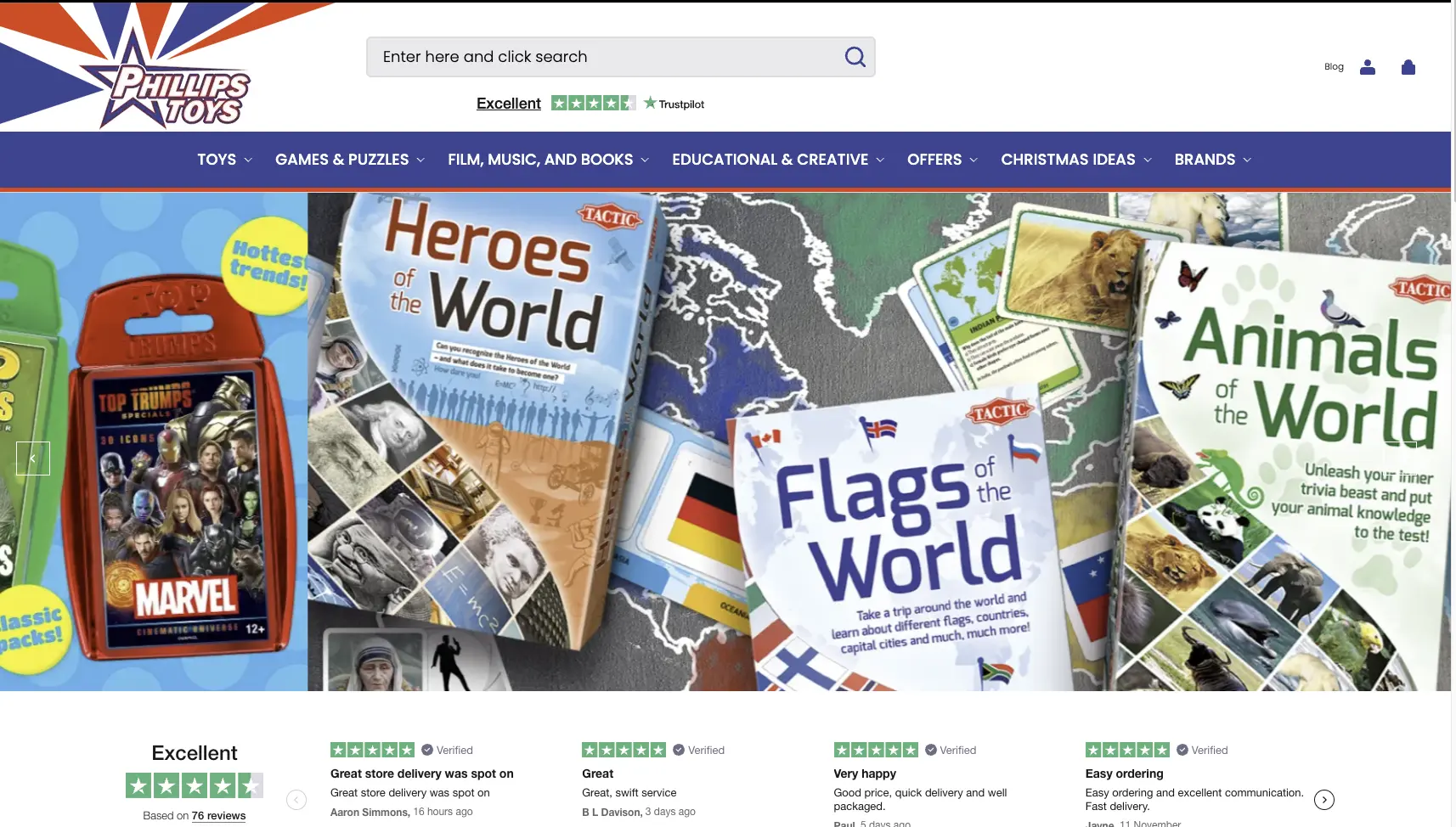Click the Excellent Trustpilot link in header
1456x827 pixels.
click(x=509, y=104)
